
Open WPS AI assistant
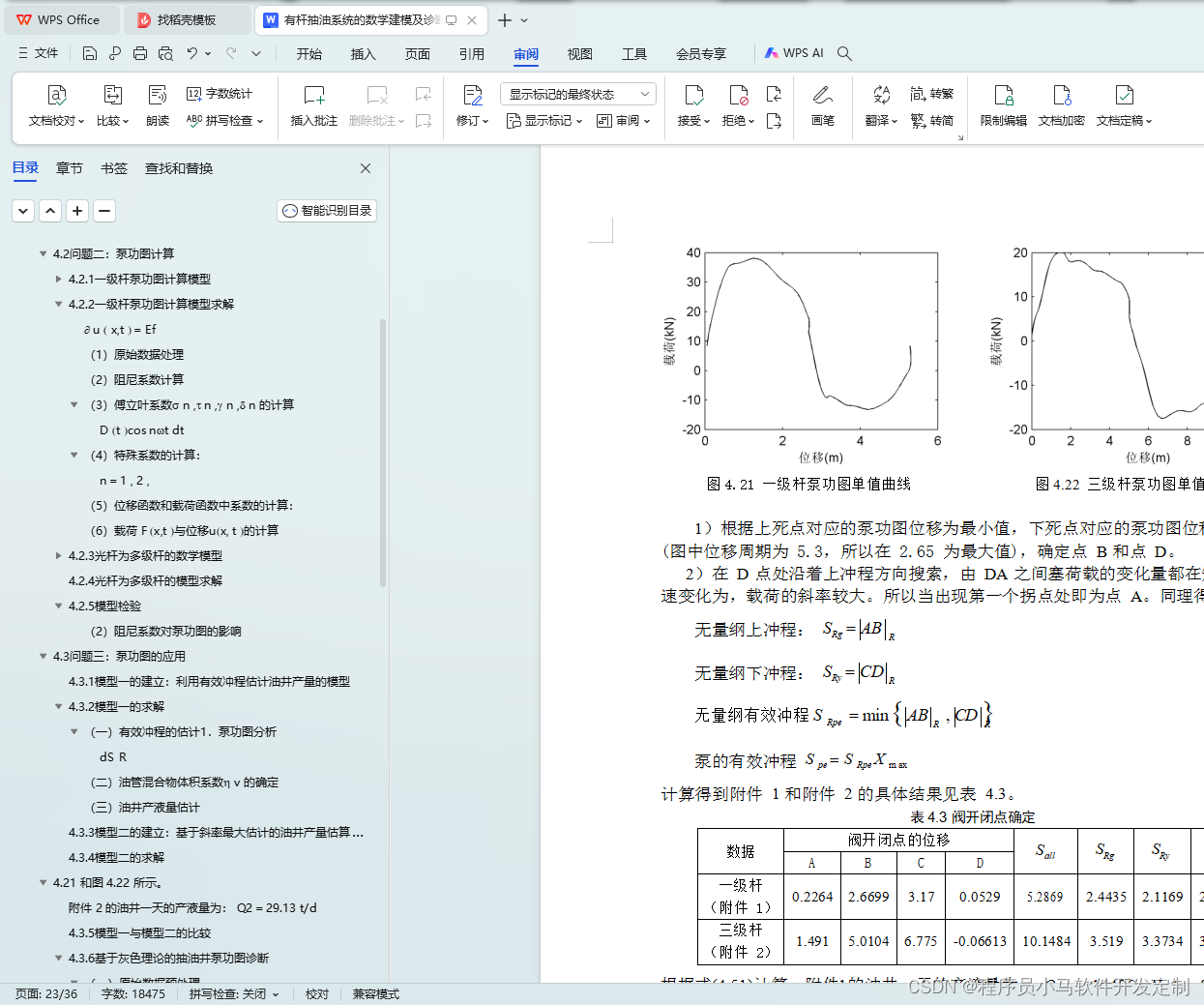[x=794, y=53]
